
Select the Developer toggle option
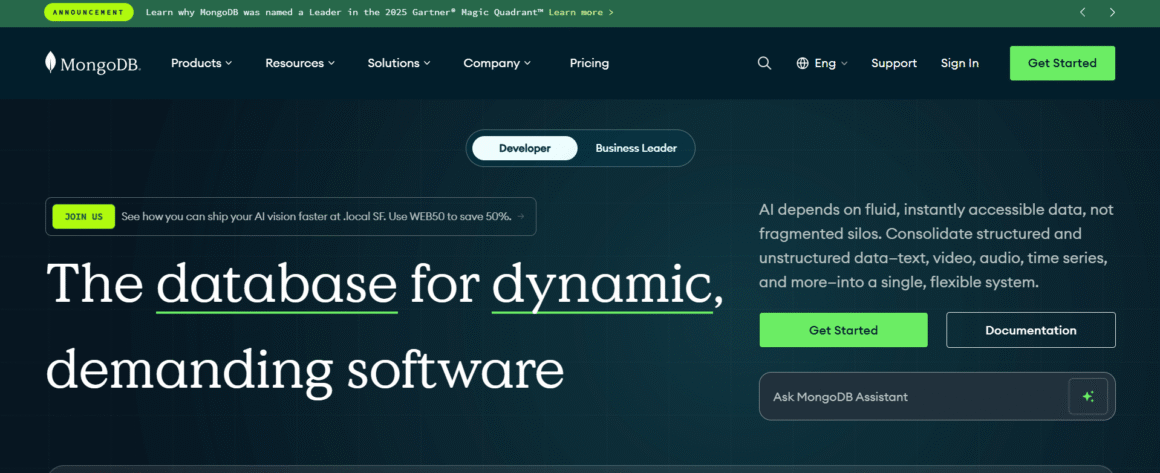coord(525,148)
